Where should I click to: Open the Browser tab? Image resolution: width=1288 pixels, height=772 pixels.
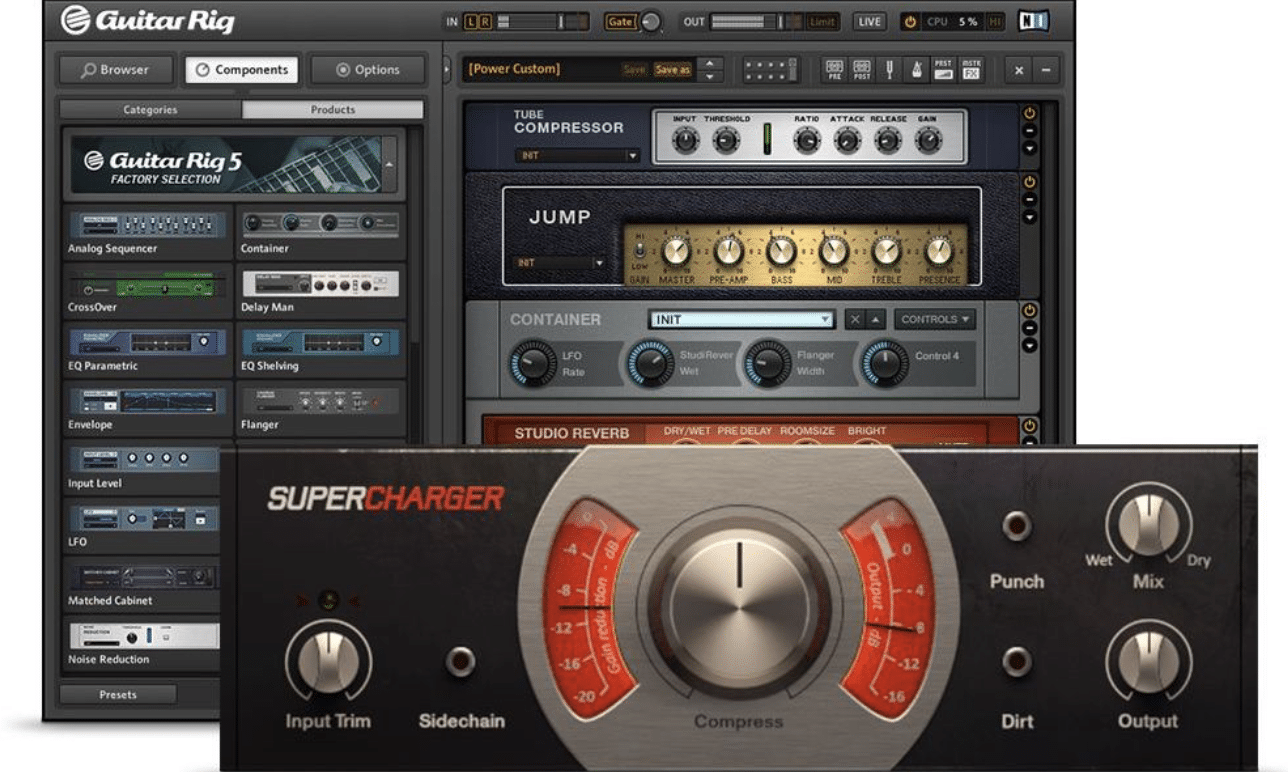(116, 70)
